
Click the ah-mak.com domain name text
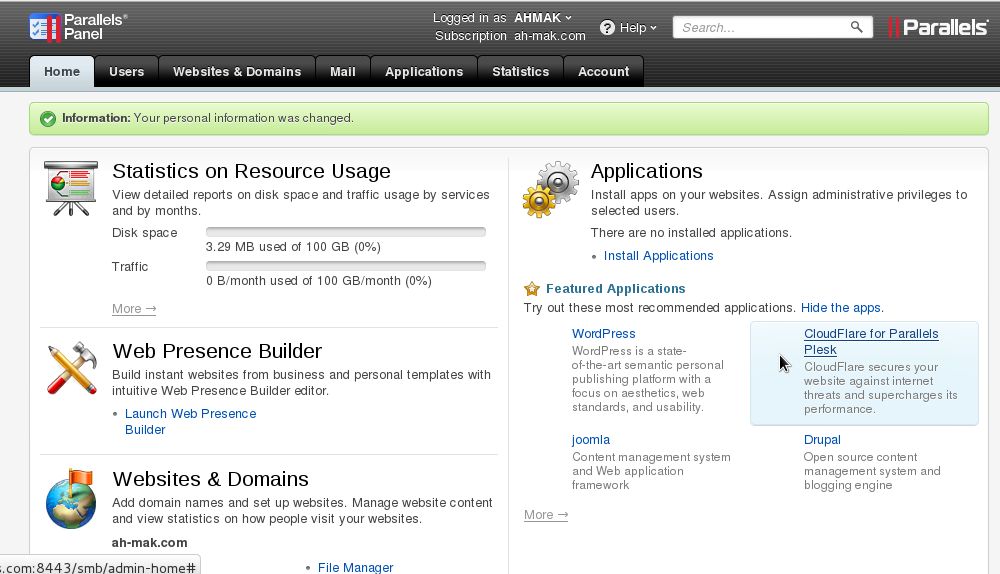tap(149, 543)
